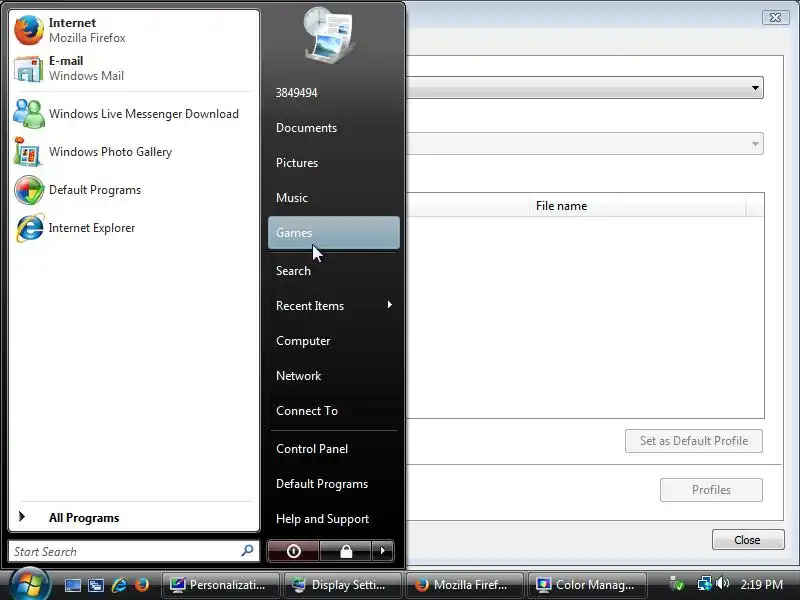The image size is (800, 600).
Task: Open Pictures folder
Action: (334, 163)
